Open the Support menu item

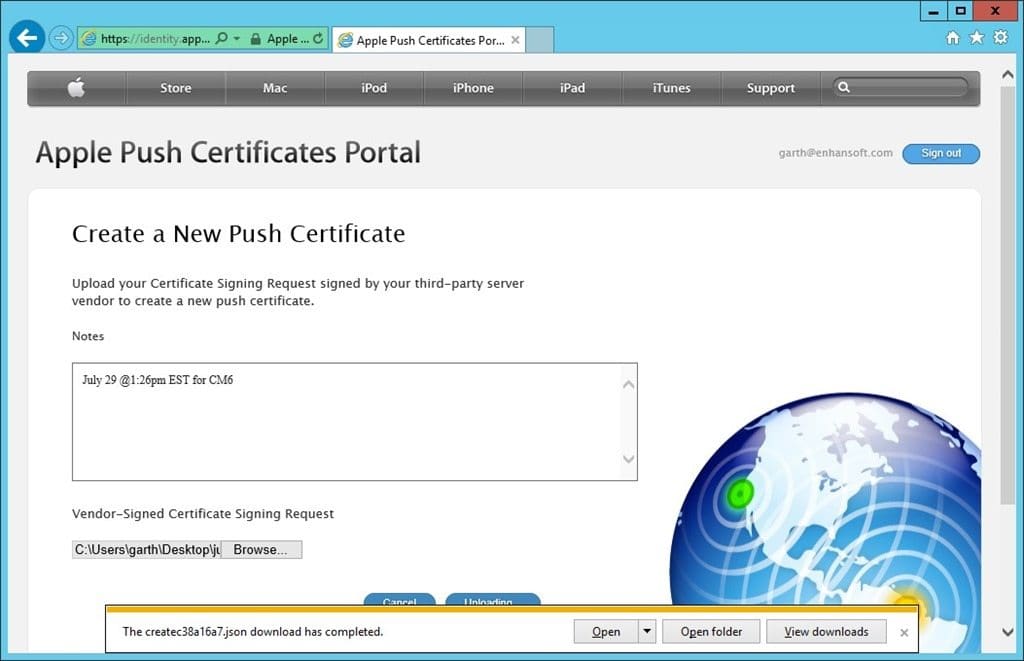[771, 88]
